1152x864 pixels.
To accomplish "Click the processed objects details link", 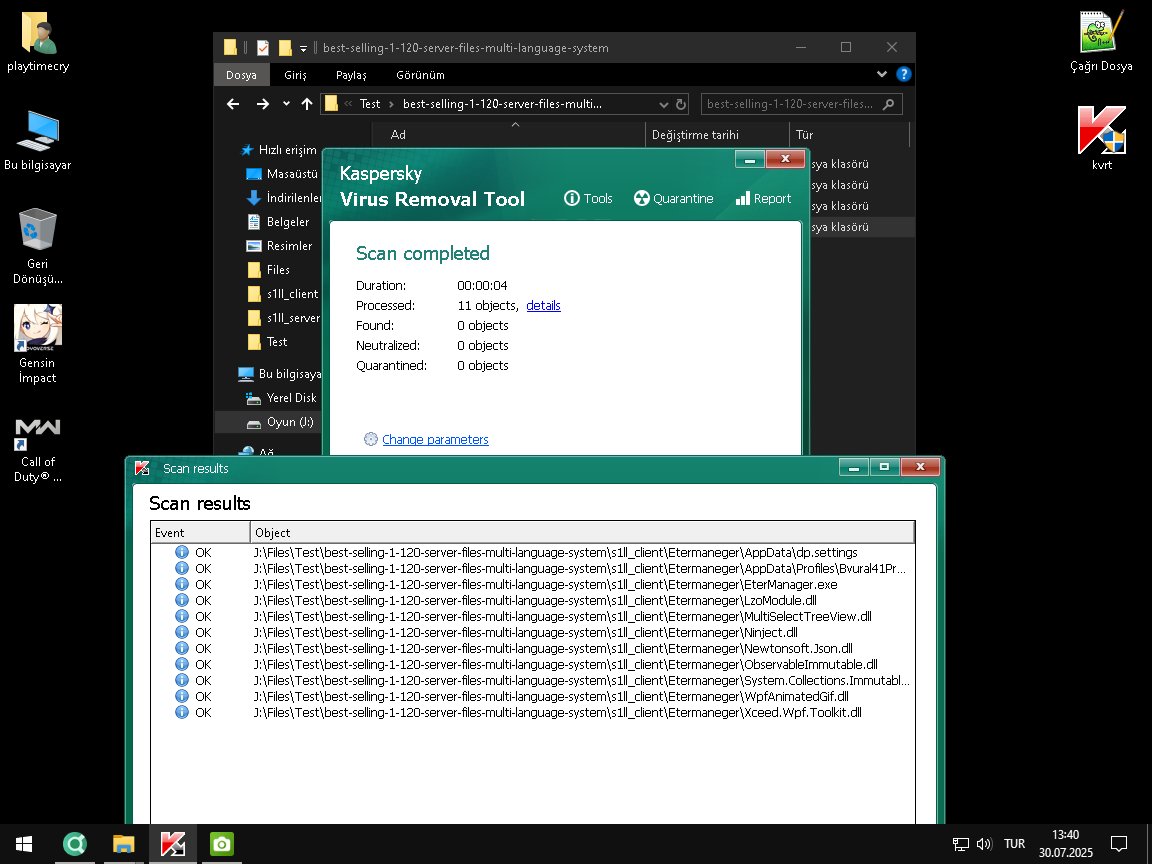I will point(543,306).
